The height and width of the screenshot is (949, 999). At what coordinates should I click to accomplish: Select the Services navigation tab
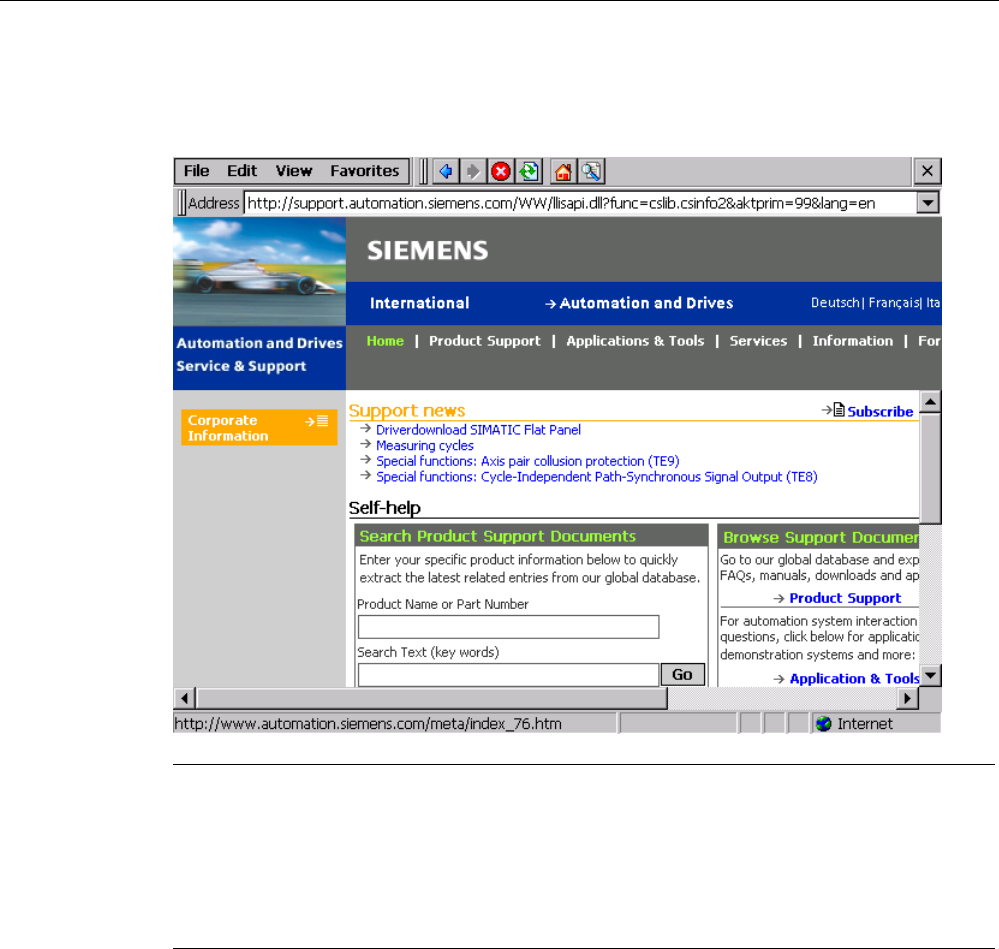[x=758, y=341]
